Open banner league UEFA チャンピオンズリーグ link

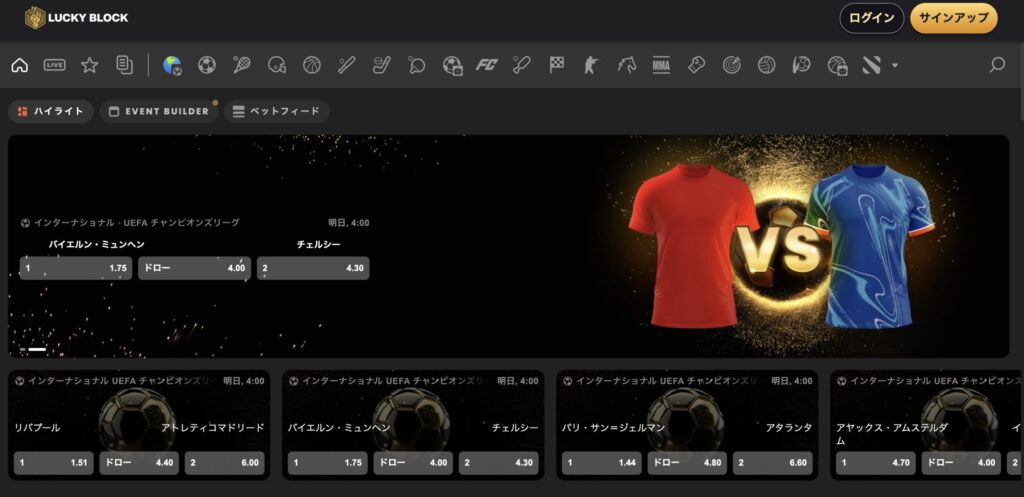[x=131, y=223]
